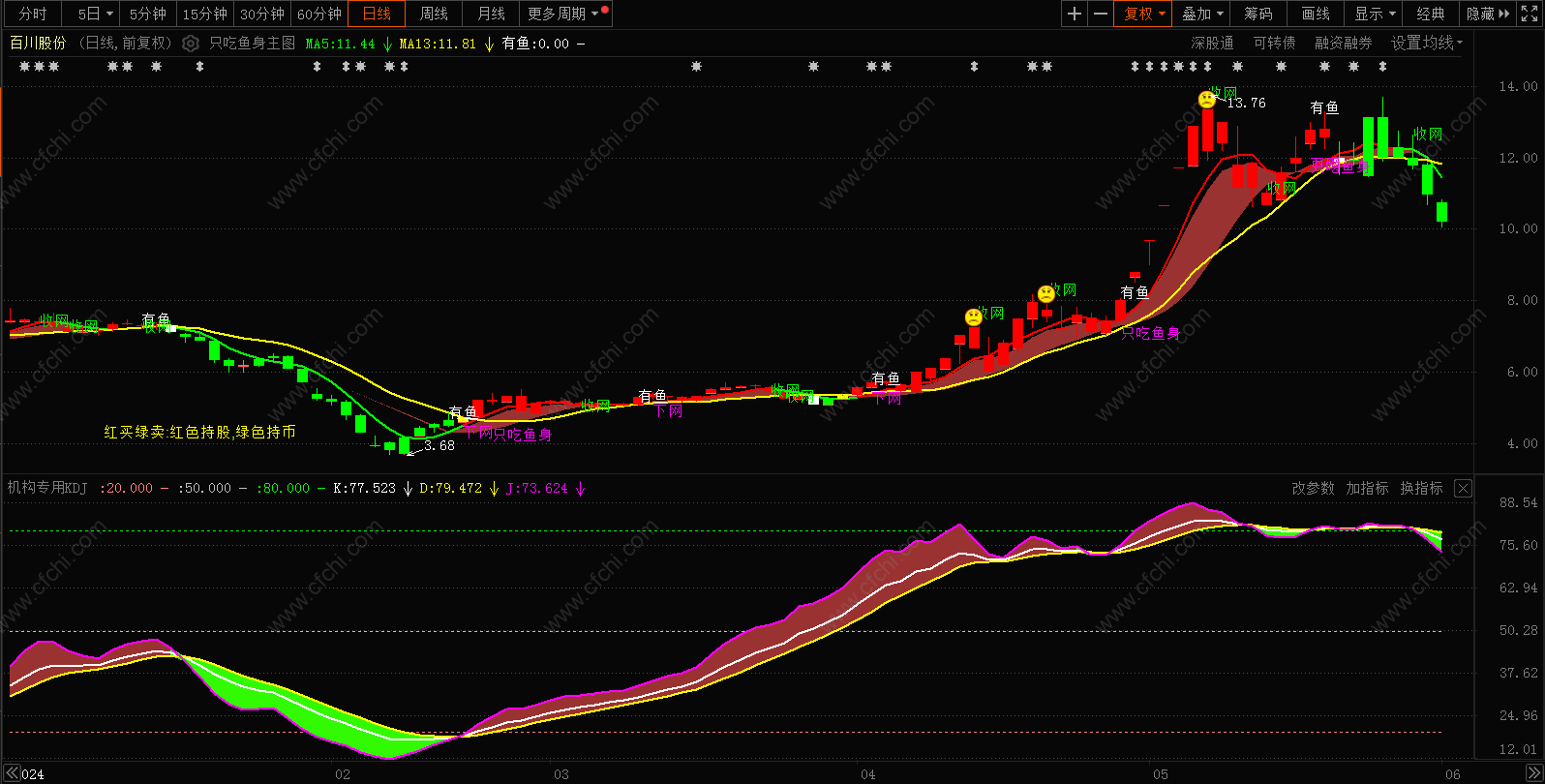The image size is (1545, 784).
Task: Open the 5日 period dropdown
Action: 95,14
